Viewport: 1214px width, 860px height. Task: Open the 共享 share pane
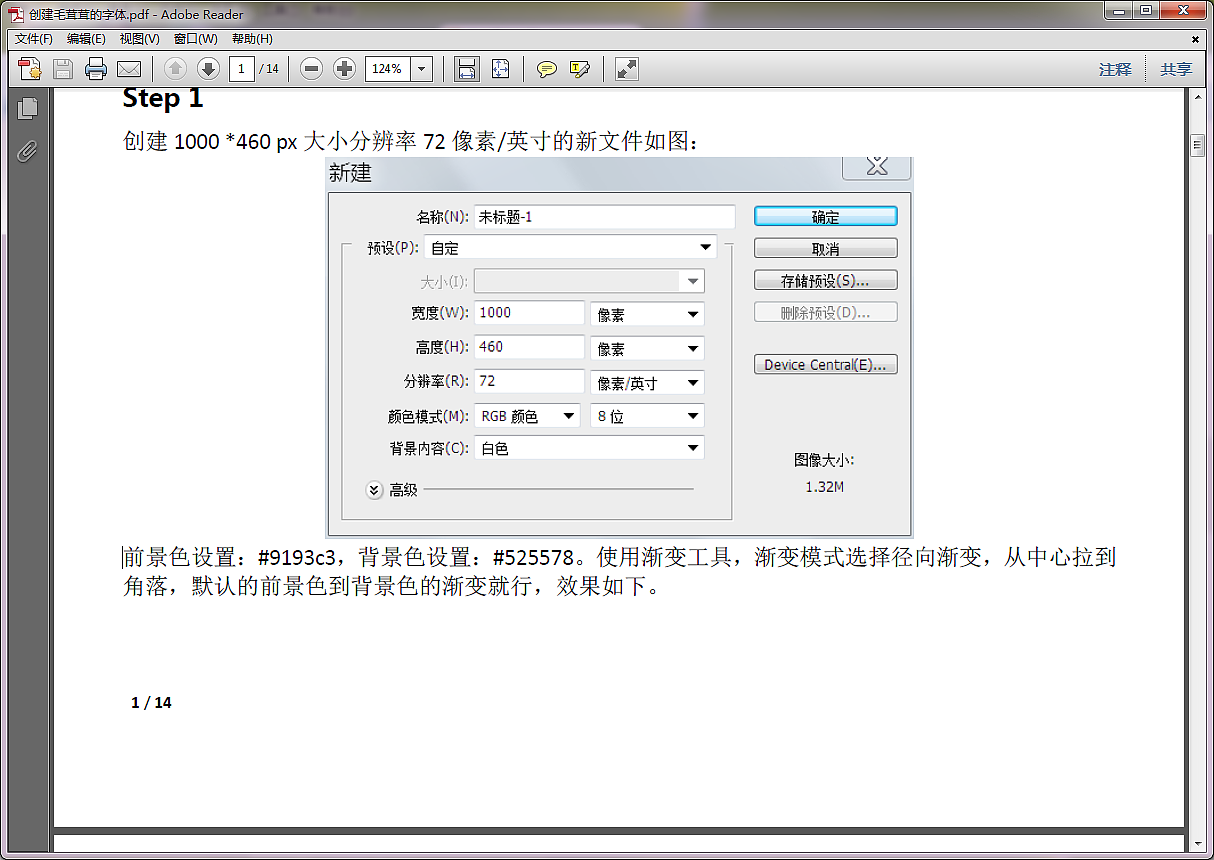coord(1176,69)
